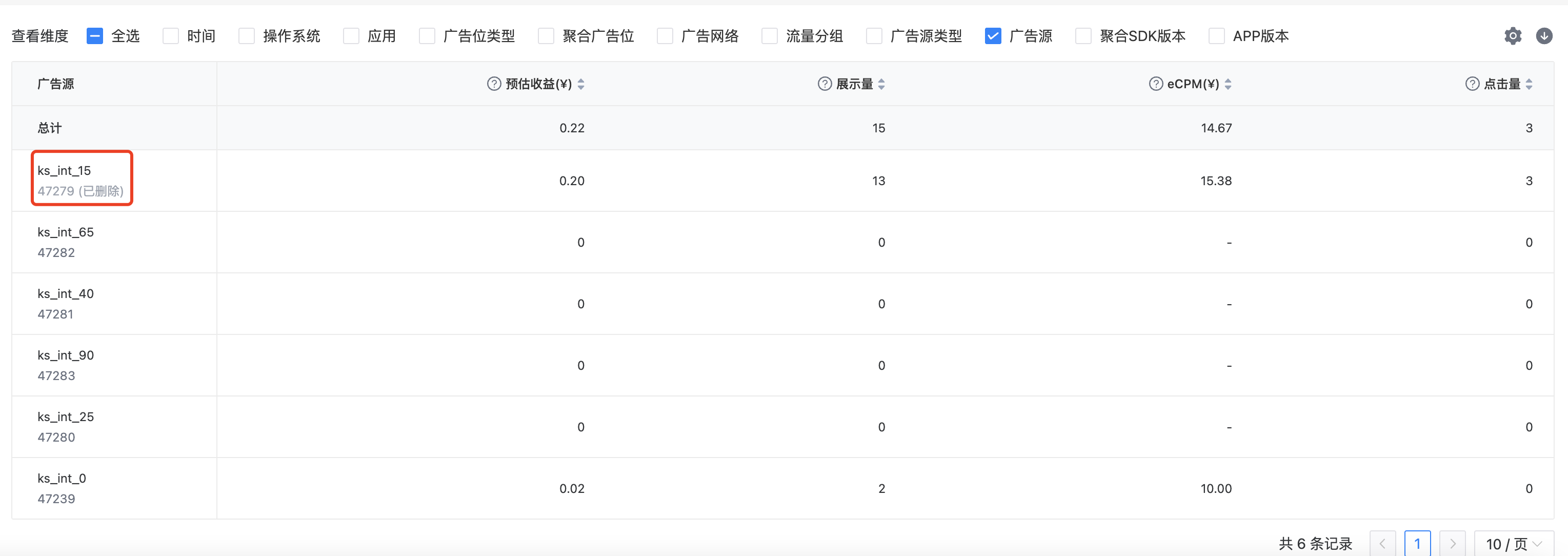Enable the 广告位类型 dimension checkbox
This screenshot has height=556, width=1568.
427,36
